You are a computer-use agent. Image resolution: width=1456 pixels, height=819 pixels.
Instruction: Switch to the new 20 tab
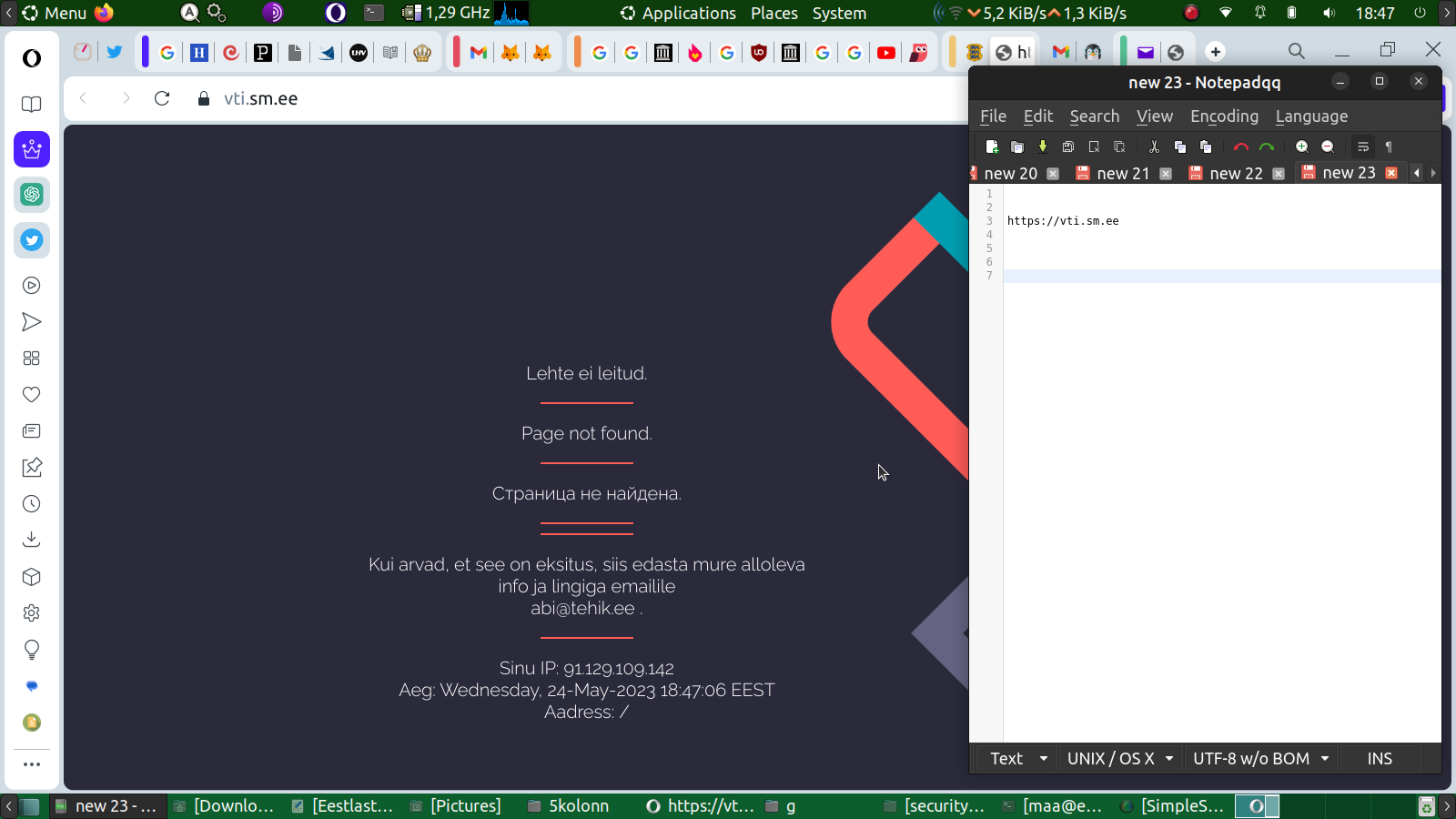click(1010, 174)
